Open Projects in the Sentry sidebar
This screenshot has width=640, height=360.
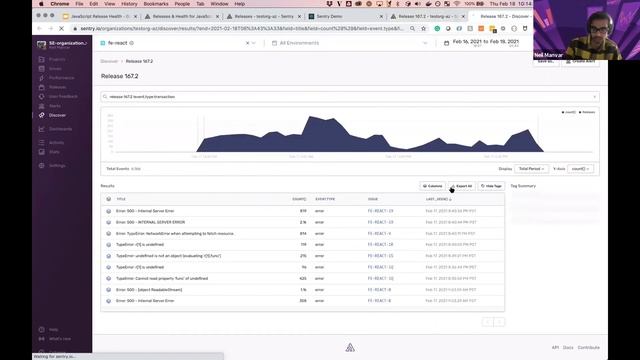(x=57, y=59)
